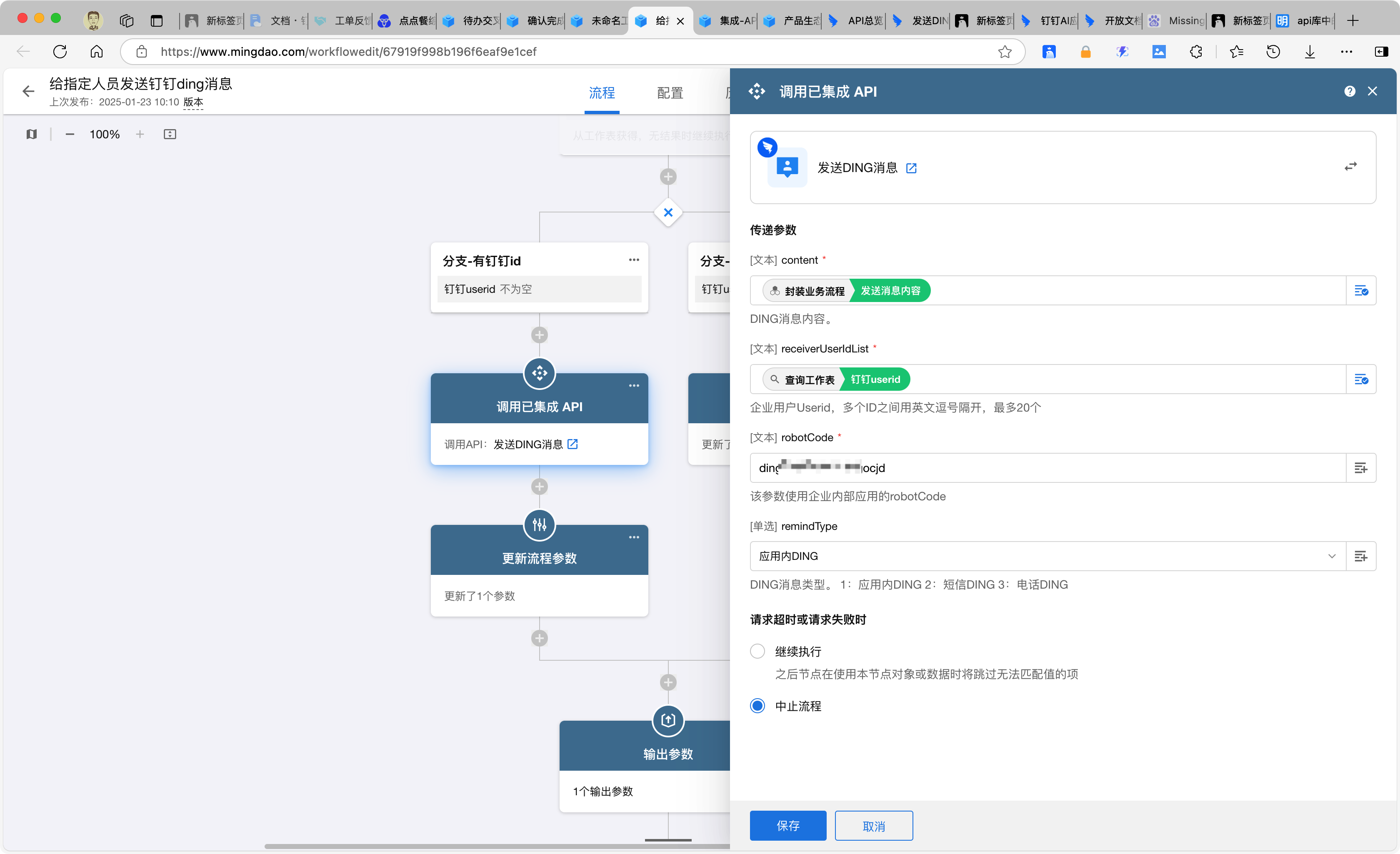1400x854 pixels.
Task: Zoom out canvas with minus icon
Action: [x=70, y=134]
